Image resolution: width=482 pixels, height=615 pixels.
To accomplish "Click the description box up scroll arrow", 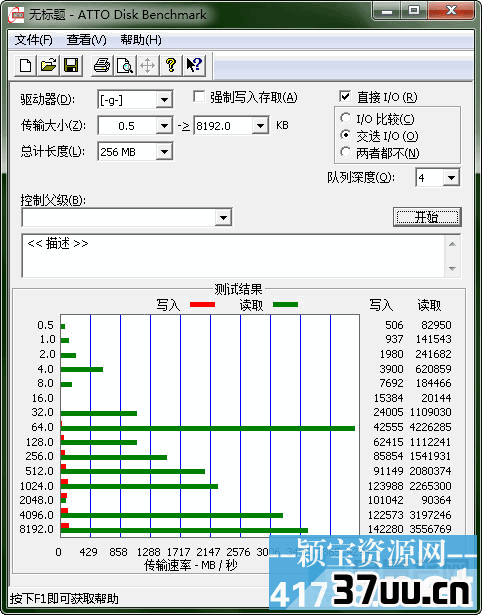I will tap(452, 244).
